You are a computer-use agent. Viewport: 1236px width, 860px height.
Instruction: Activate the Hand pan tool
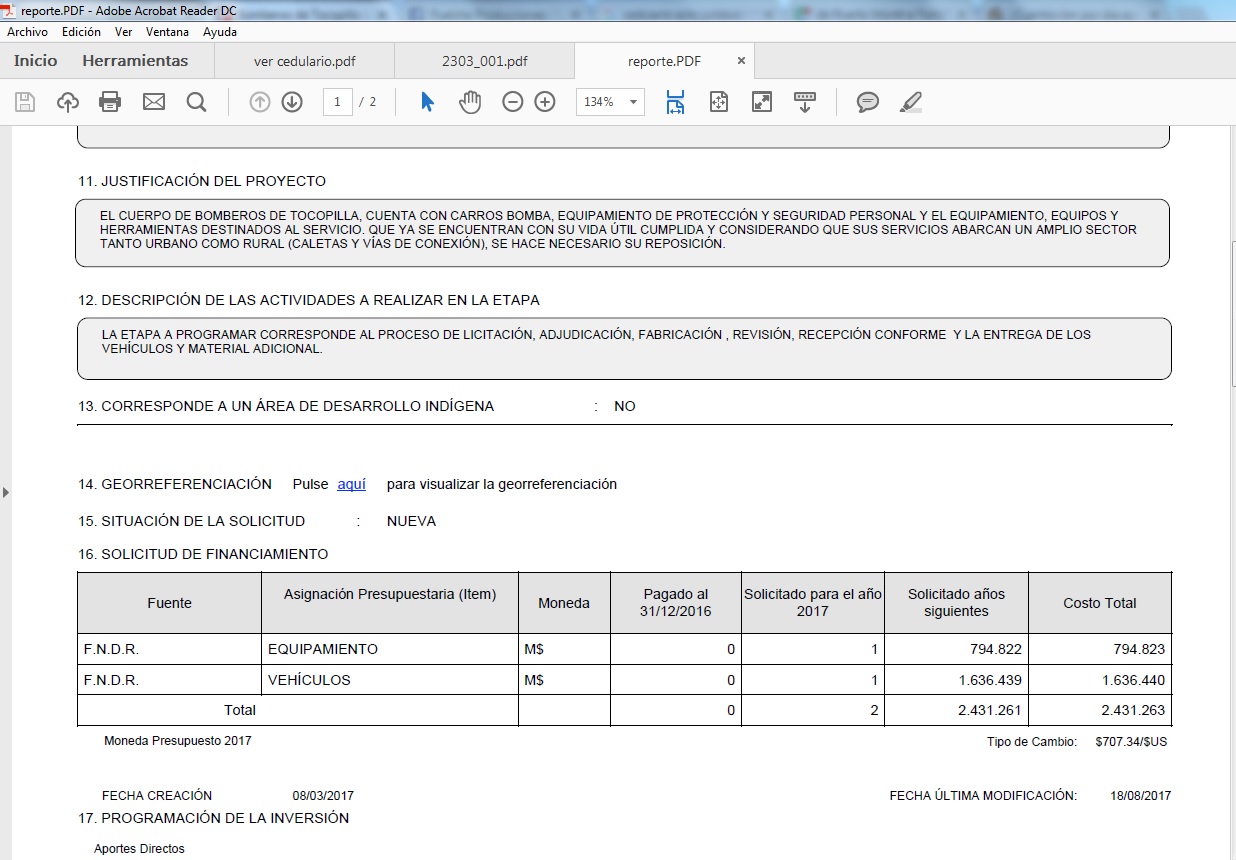pyautogui.click(x=470, y=102)
